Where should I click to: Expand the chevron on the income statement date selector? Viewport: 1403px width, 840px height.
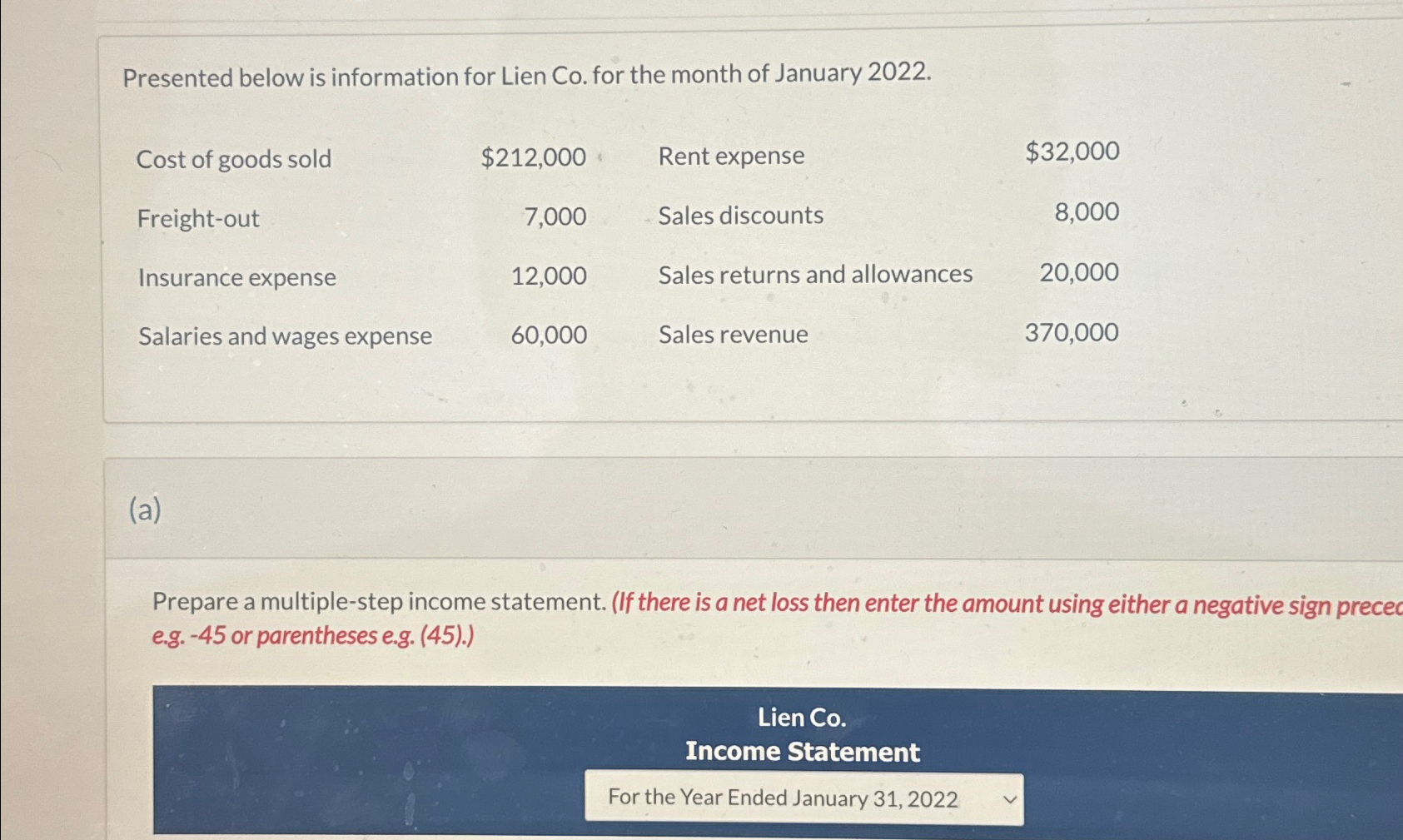pyautogui.click(x=1008, y=798)
